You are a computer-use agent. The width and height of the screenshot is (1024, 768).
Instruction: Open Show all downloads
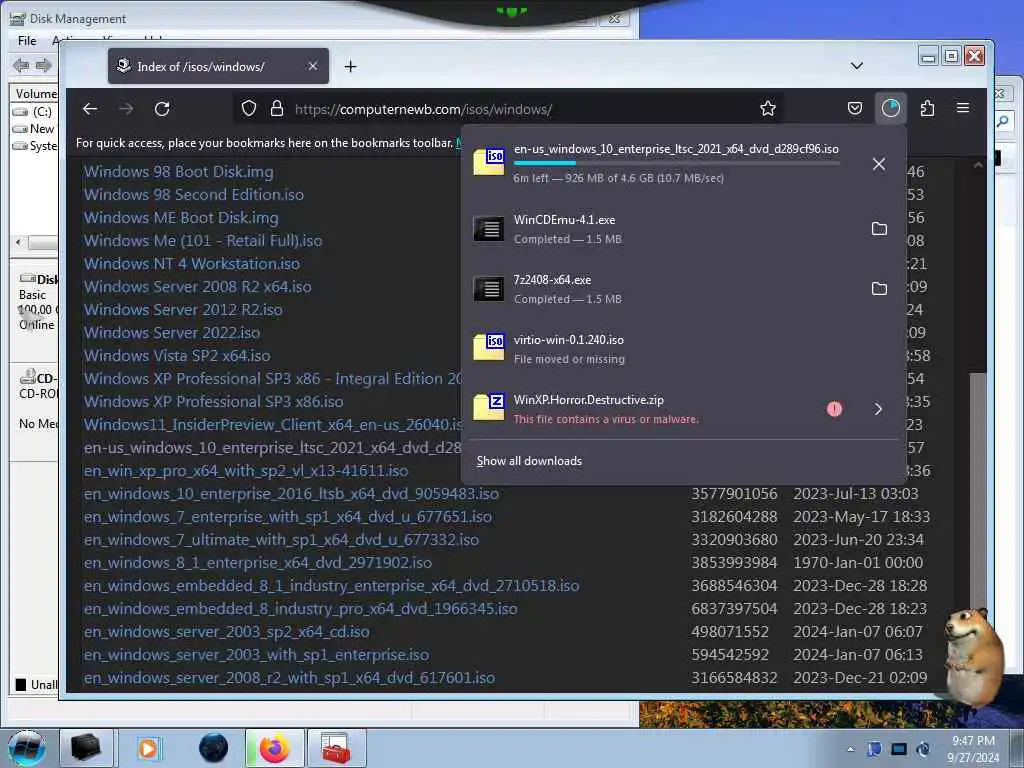[x=530, y=461]
